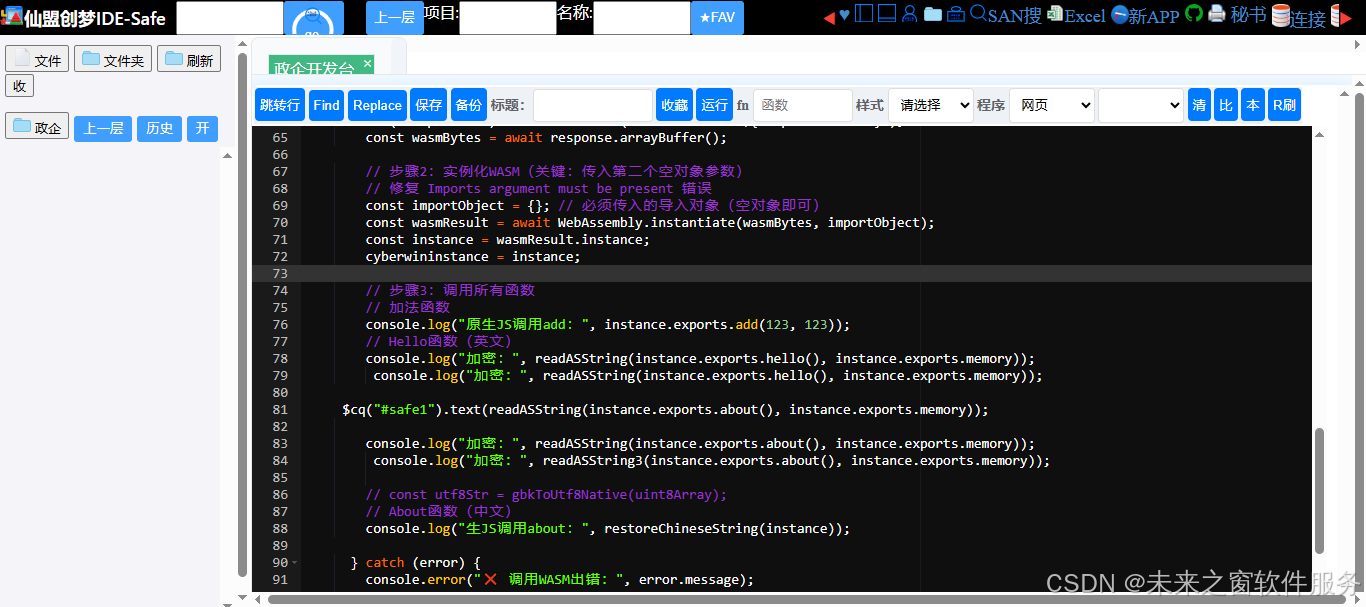Click 收藏 button in editor toolbar
1366x607 pixels.
click(x=674, y=105)
